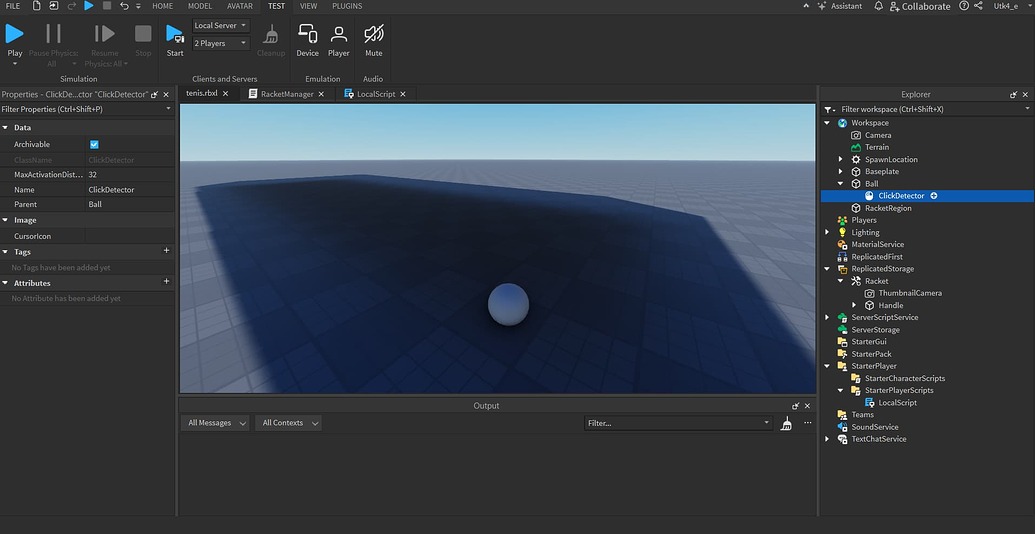This screenshot has width=1035, height=534.
Task: Click the Start server test icon
Action: [175, 34]
